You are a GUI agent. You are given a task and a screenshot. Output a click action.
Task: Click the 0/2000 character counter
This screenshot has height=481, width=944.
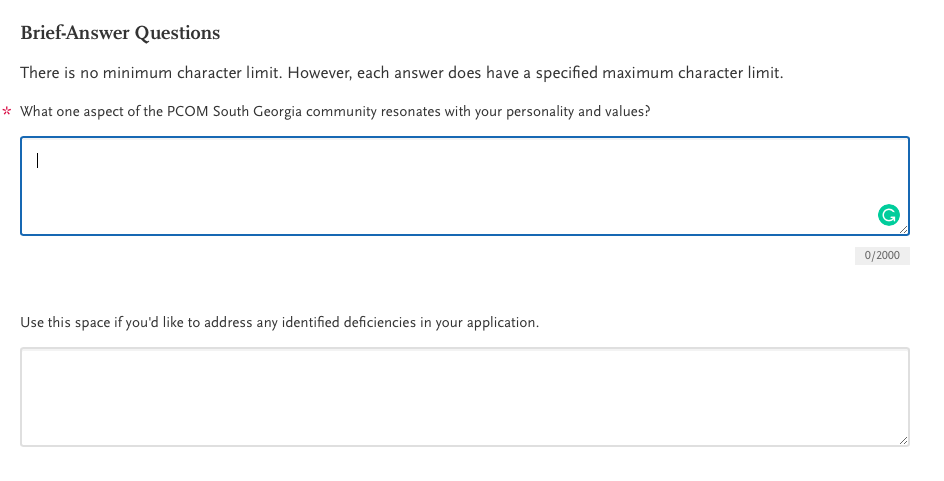coord(882,255)
